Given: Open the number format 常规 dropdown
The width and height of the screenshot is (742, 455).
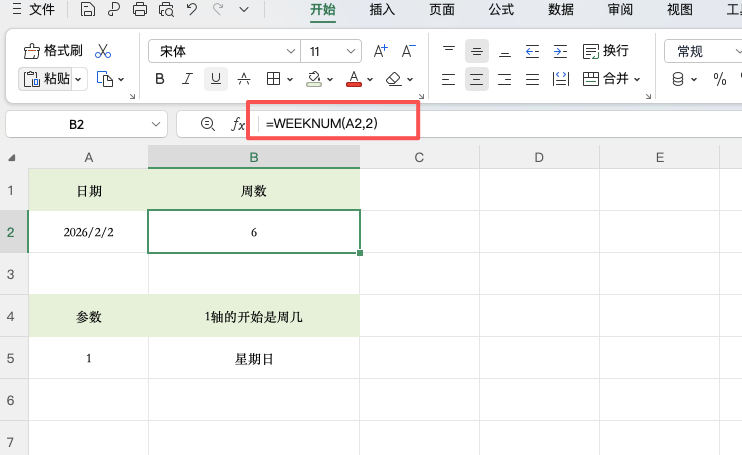Looking at the screenshot, I should coord(700,51).
